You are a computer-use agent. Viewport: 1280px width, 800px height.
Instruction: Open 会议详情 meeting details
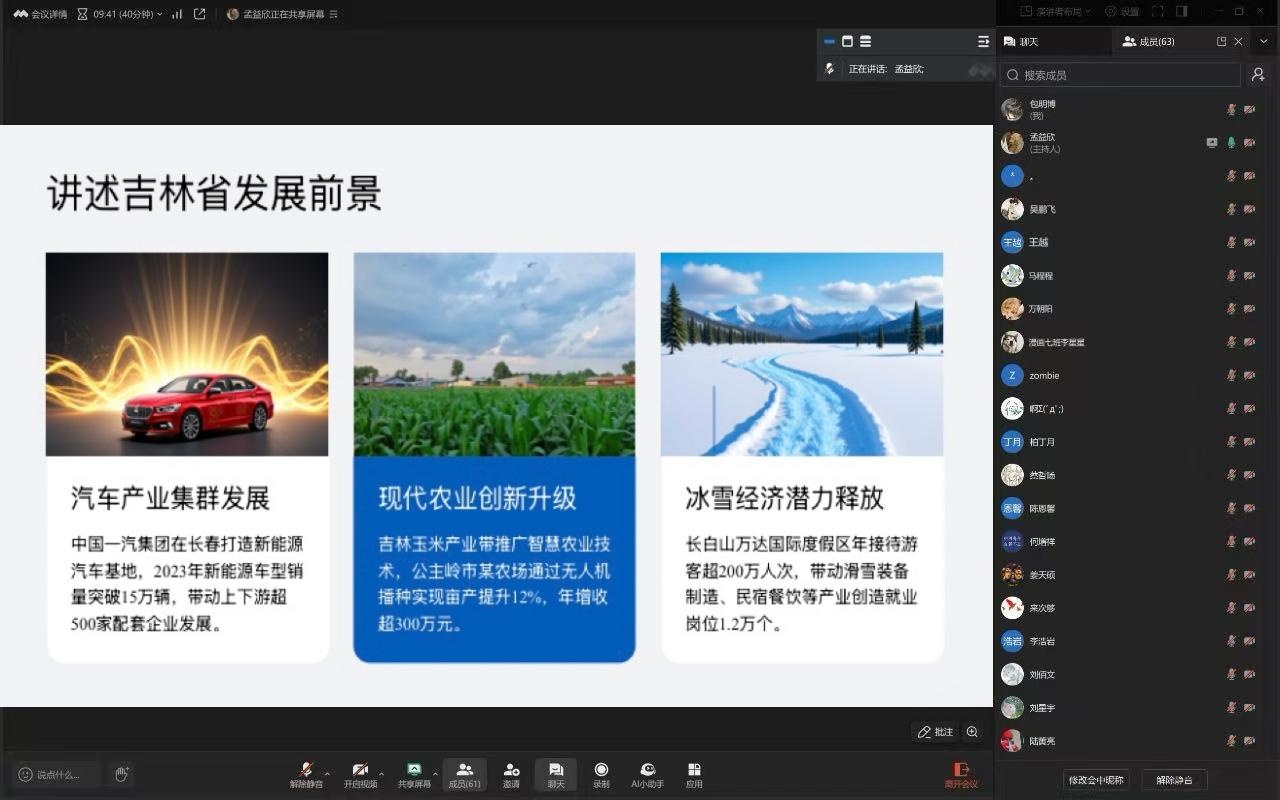[x=40, y=14]
